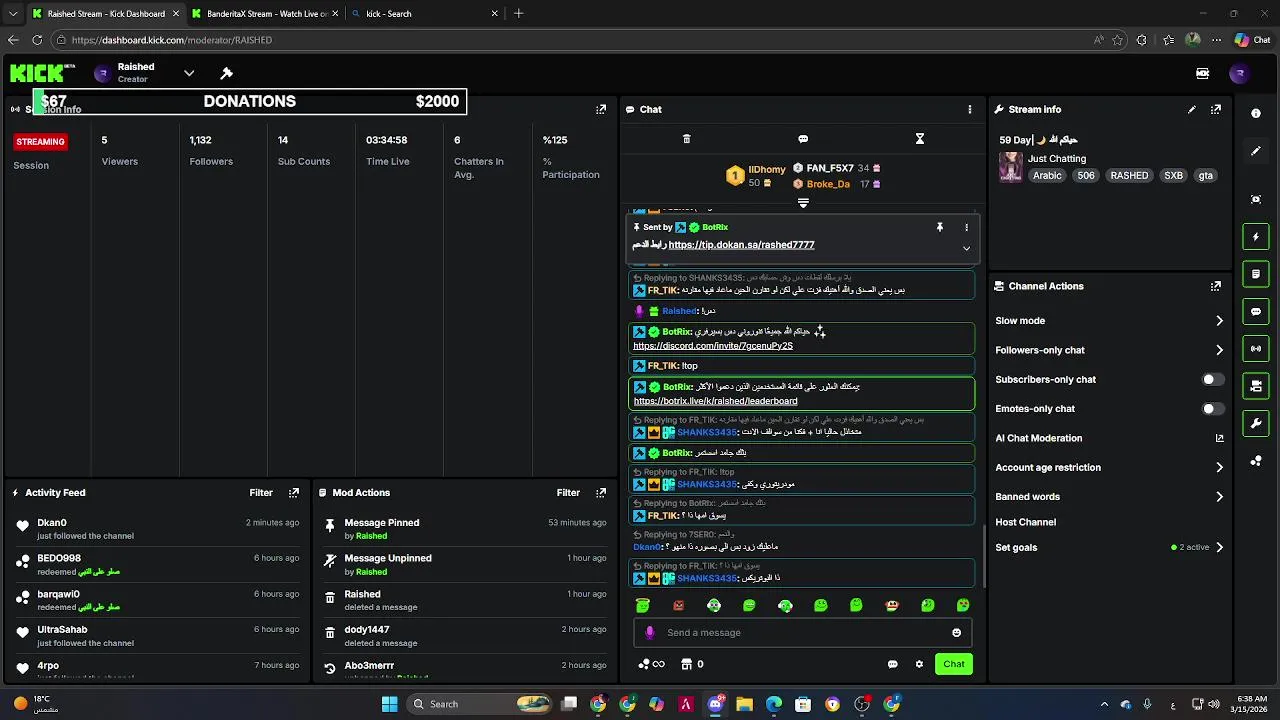Screen dimensions: 1280x720
Task: Collapse the chat leaderboard handle
Action: point(803,203)
